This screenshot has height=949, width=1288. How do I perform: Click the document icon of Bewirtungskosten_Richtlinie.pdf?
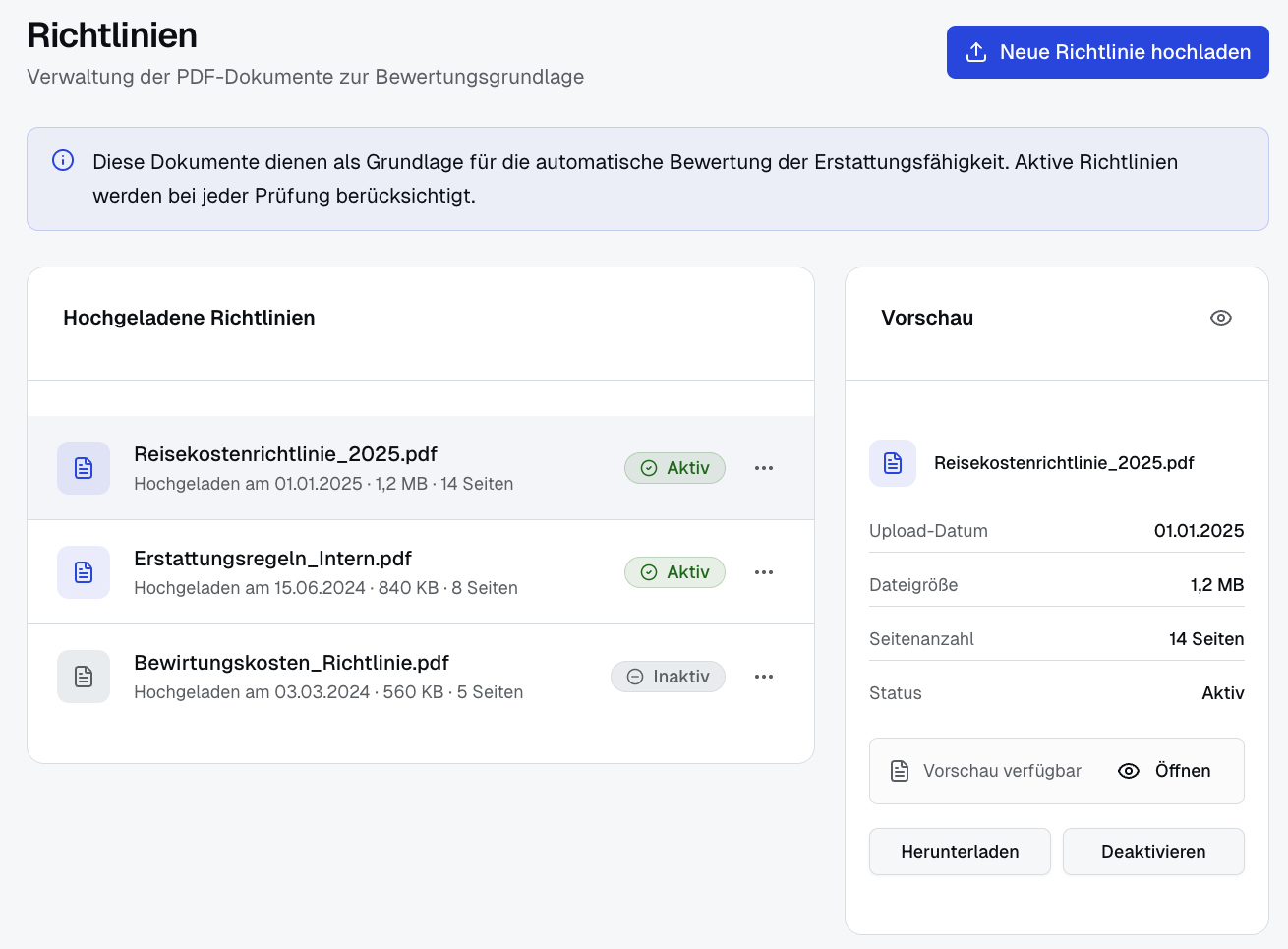pos(84,677)
